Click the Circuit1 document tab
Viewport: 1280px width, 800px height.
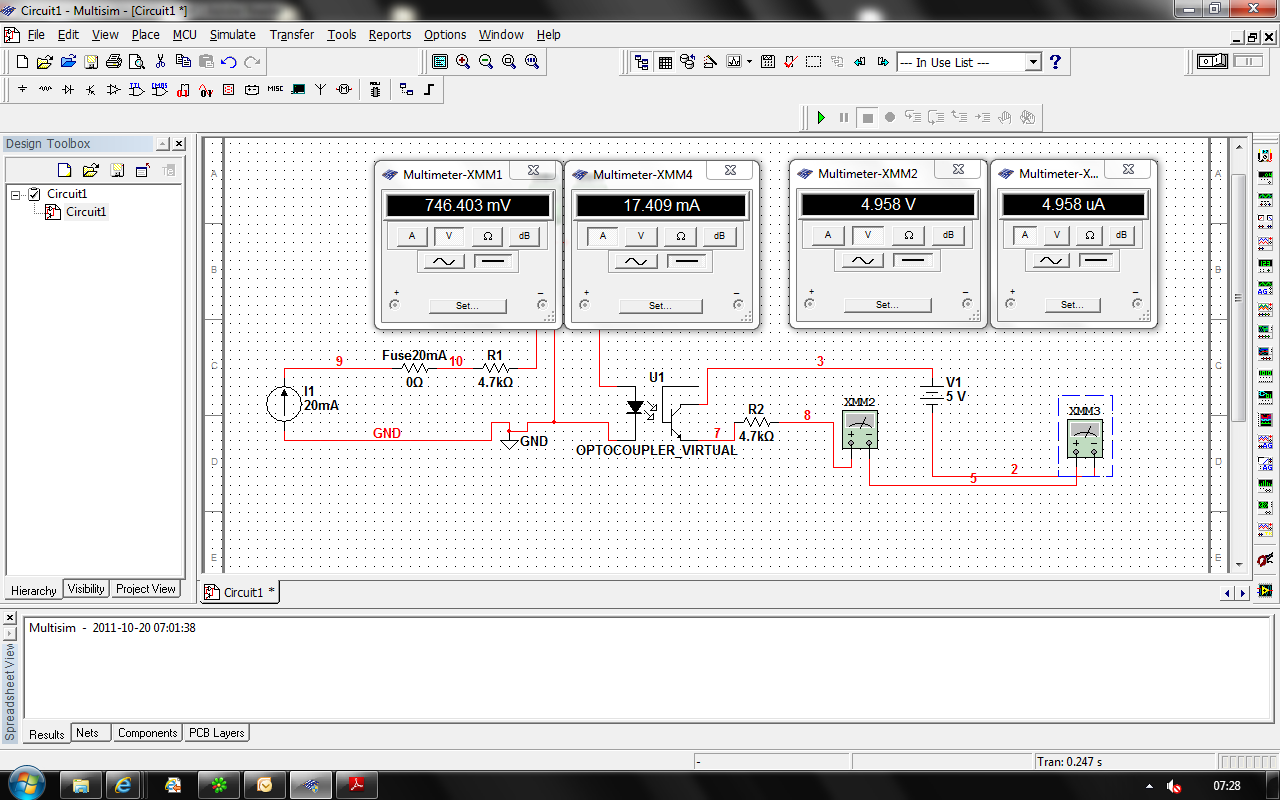click(241, 592)
